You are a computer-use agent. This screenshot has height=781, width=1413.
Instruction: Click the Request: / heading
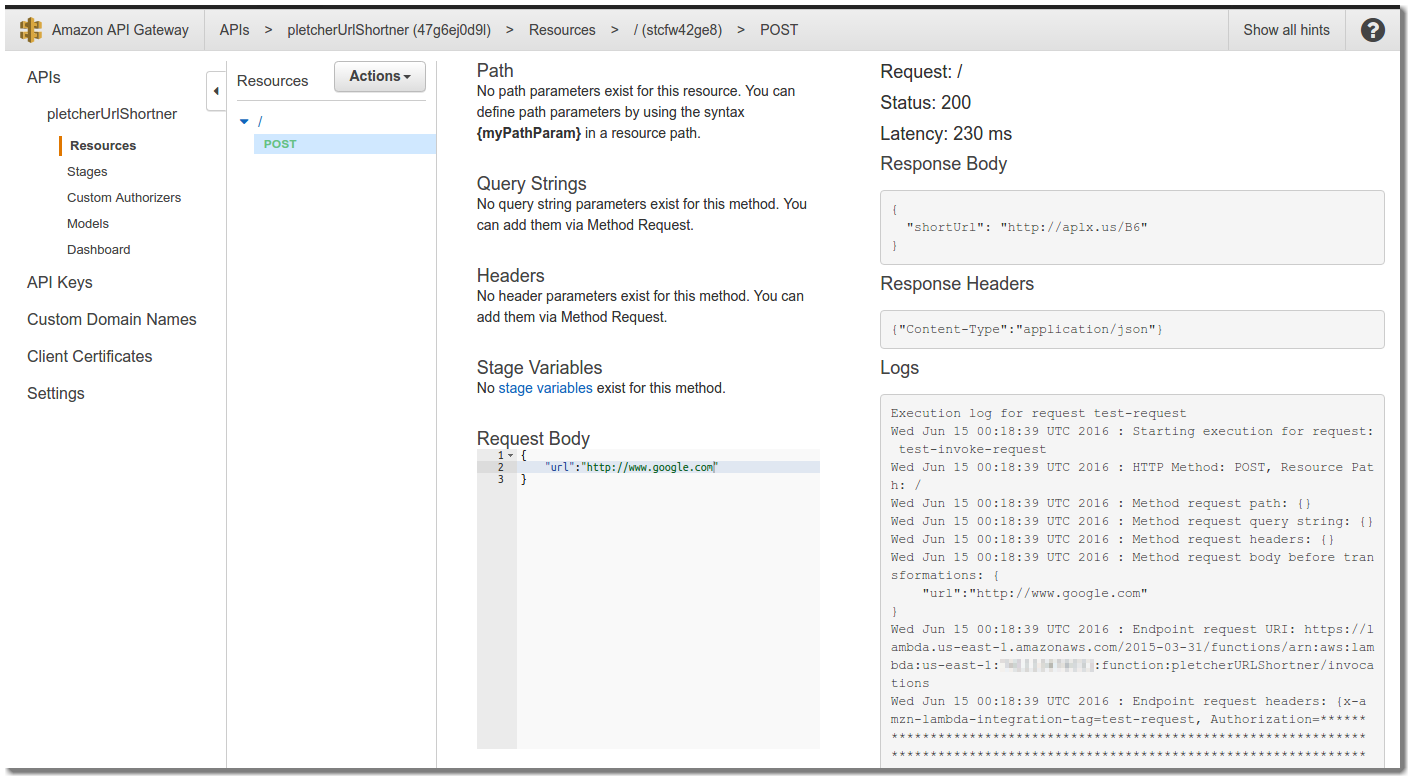click(921, 72)
